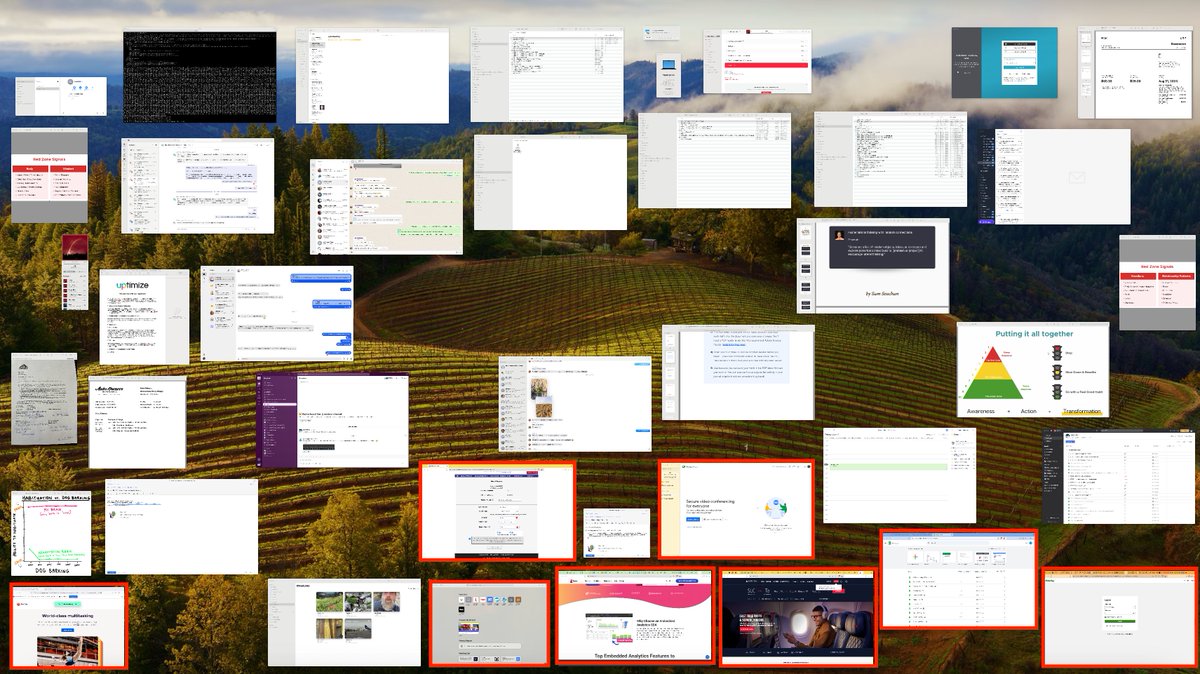Select the small window showing a laptop icon
Image resolution: width=1200 pixels, height=674 pixels.
click(669, 75)
